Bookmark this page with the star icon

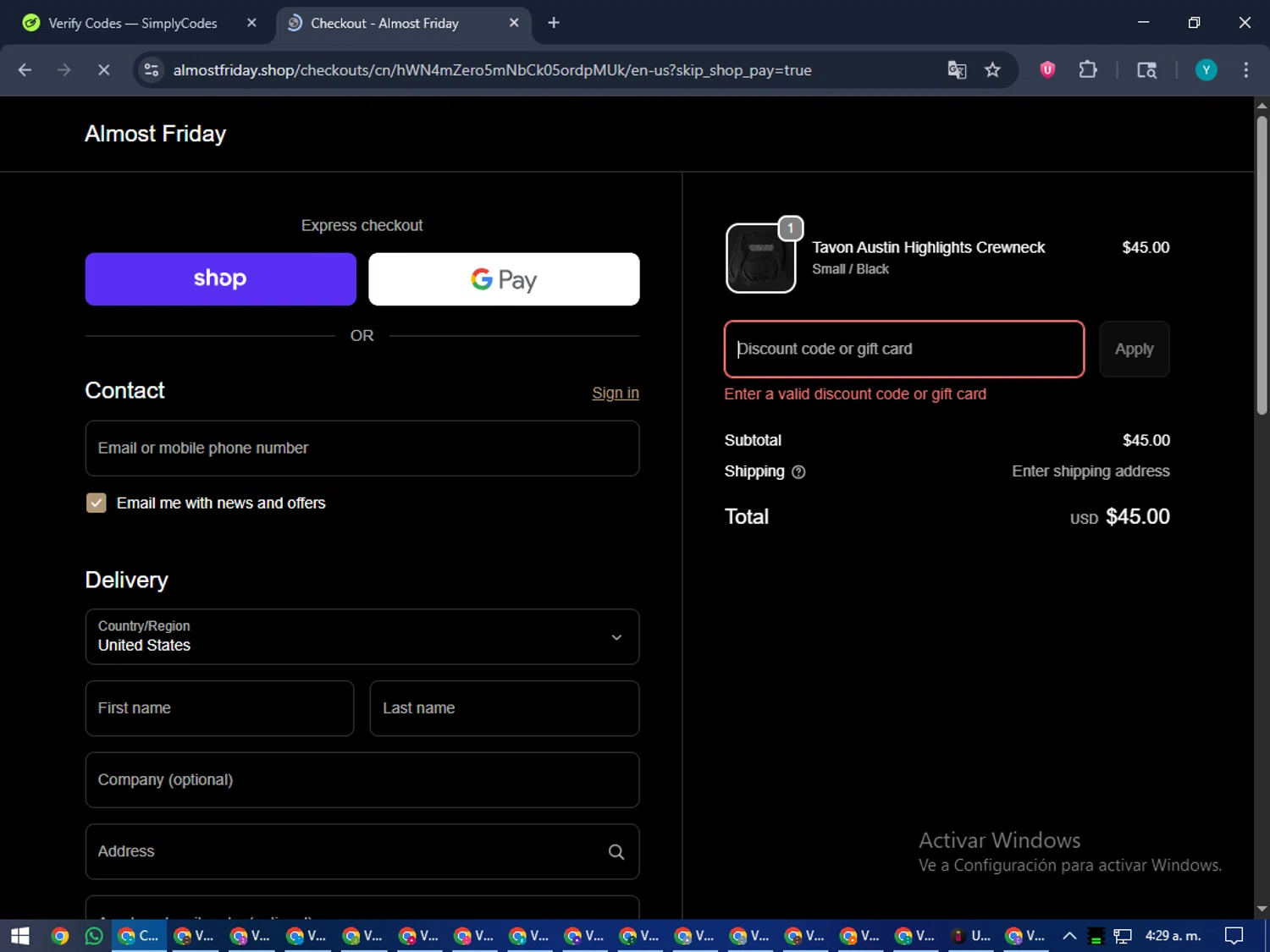tap(992, 70)
